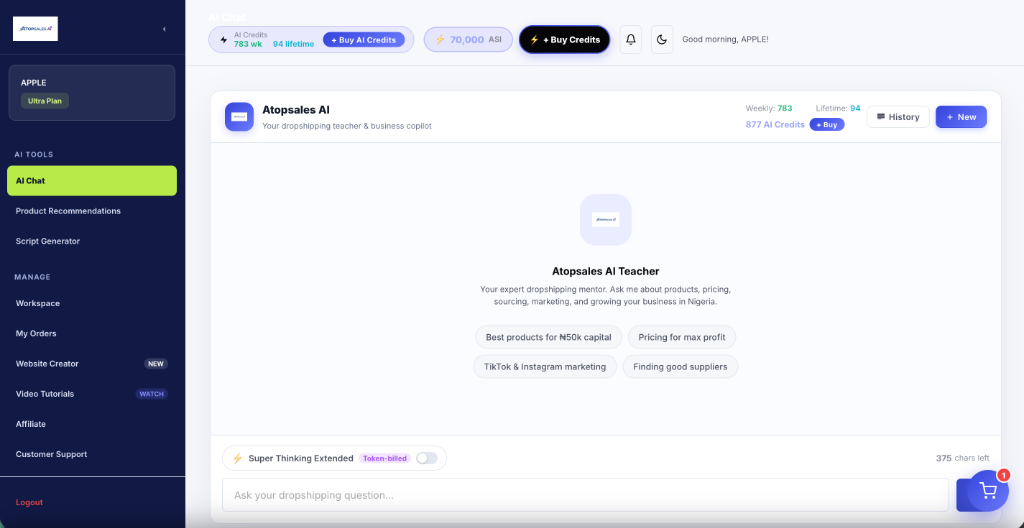This screenshot has height=528, width=1024.
Task: Click + Buy AI Credits in top bar
Action: click(x=364, y=40)
